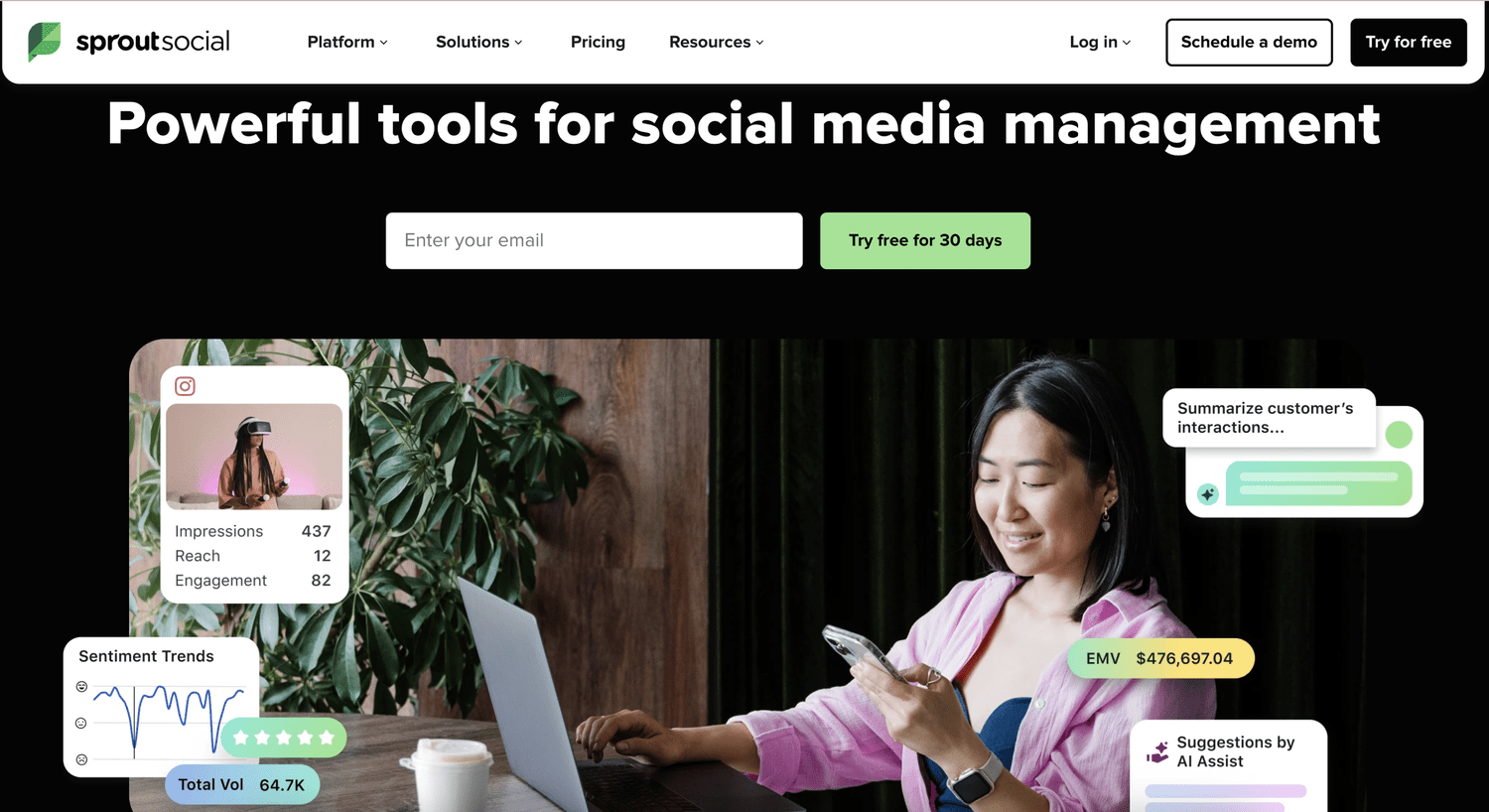Click the Sprout Social leaf logo
The image size is (1489, 812).
[44, 42]
